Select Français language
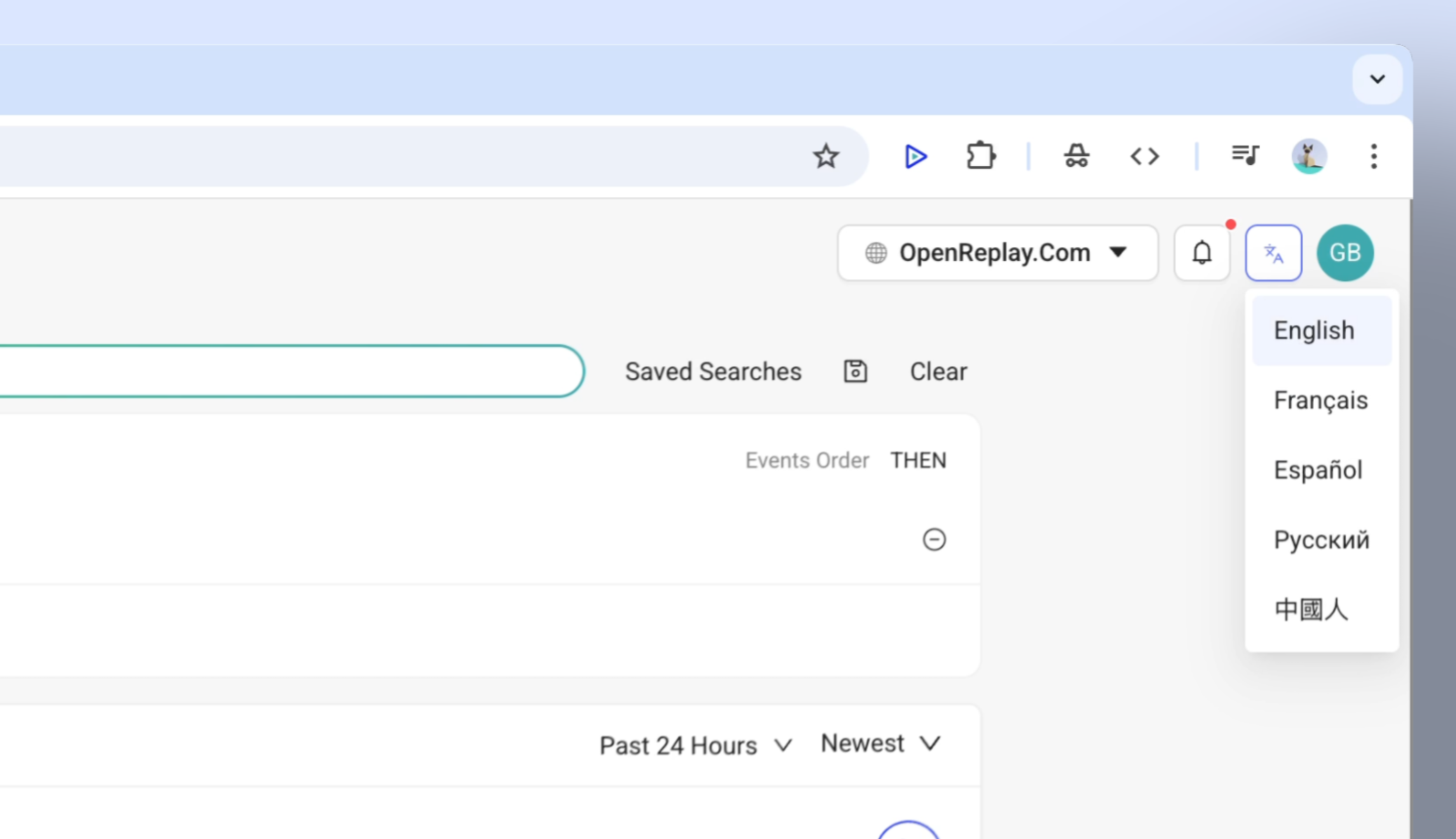This screenshot has height=839, width=1456. point(1322,400)
